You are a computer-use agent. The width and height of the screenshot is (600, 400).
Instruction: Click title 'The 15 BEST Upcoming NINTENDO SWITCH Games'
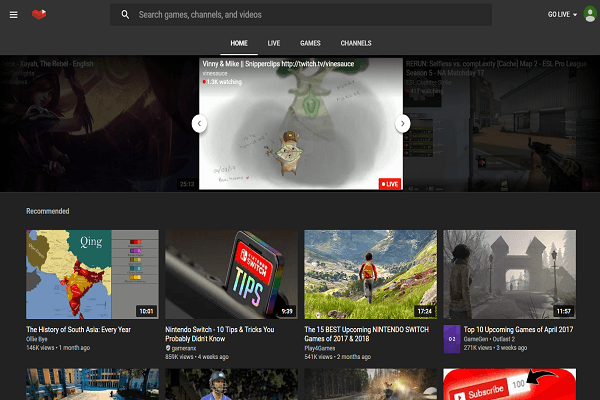(x=367, y=334)
